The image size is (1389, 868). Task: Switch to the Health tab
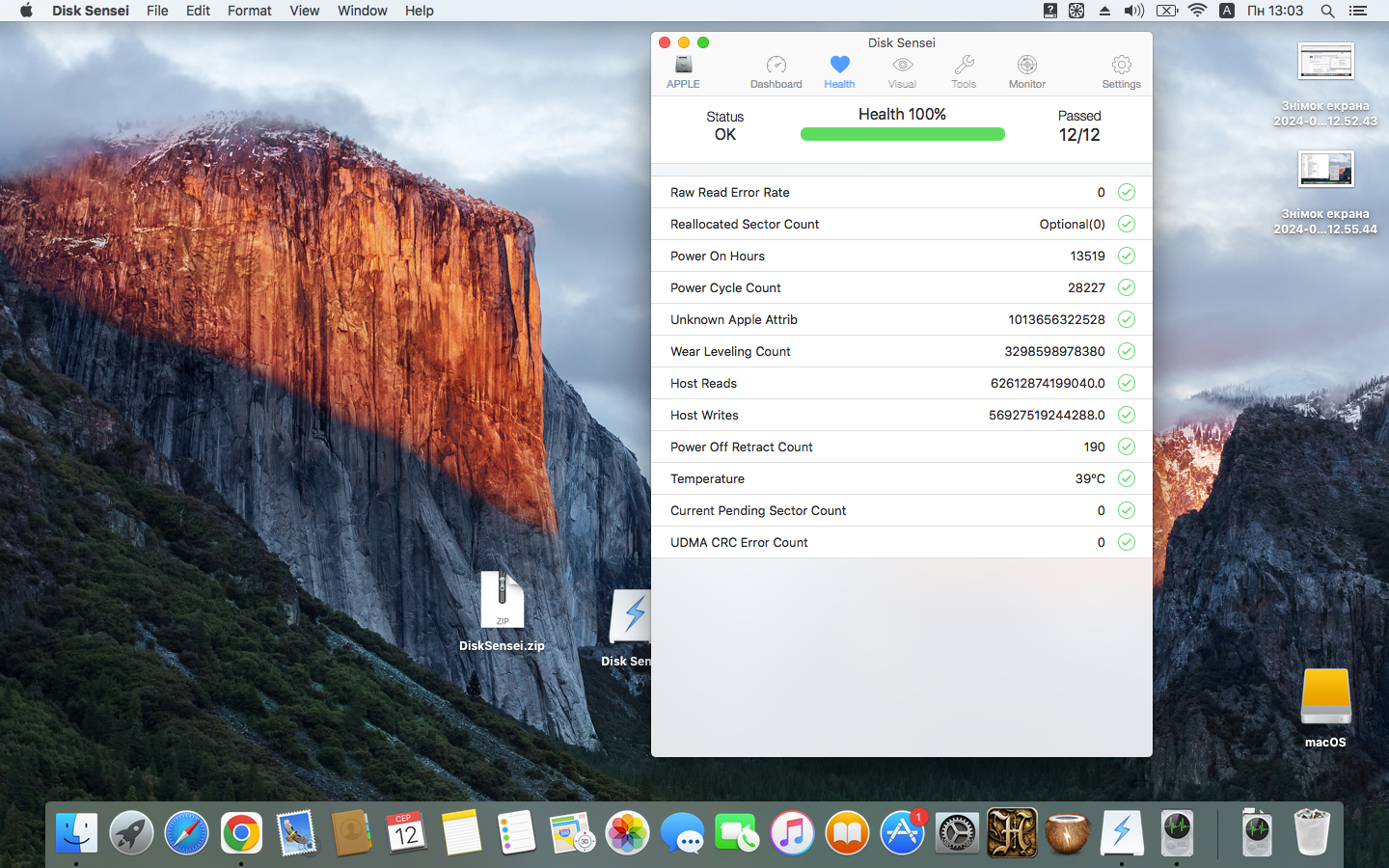pos(839,71)
